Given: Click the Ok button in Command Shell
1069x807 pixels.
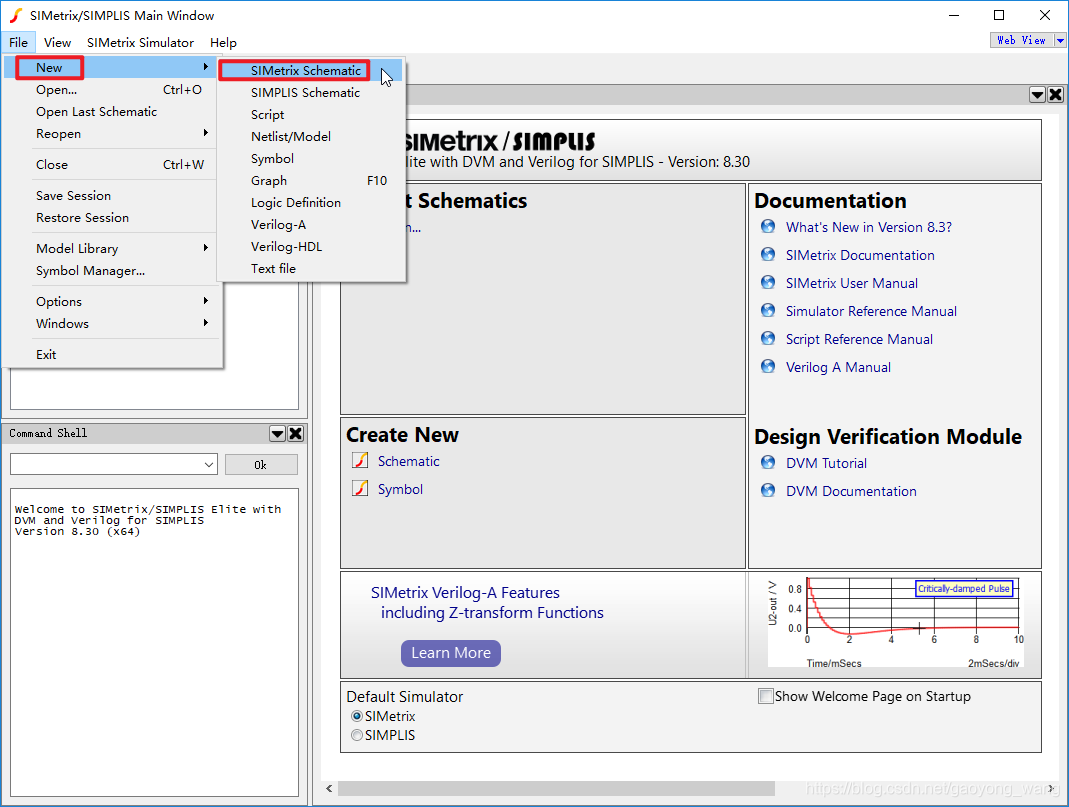Looking at the screenshot, I should 261,465.
